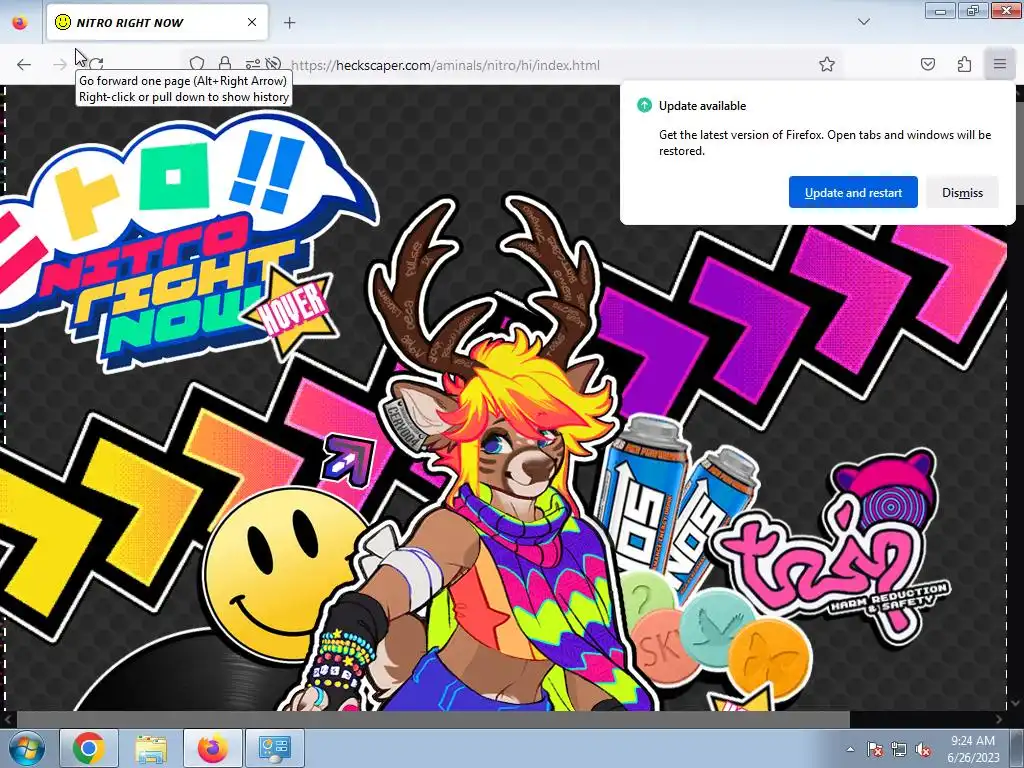Viewport: 1024px width, 768px height.
Task: Click Update and restart button
Action: pyautogui.click(x=853, y=193)
